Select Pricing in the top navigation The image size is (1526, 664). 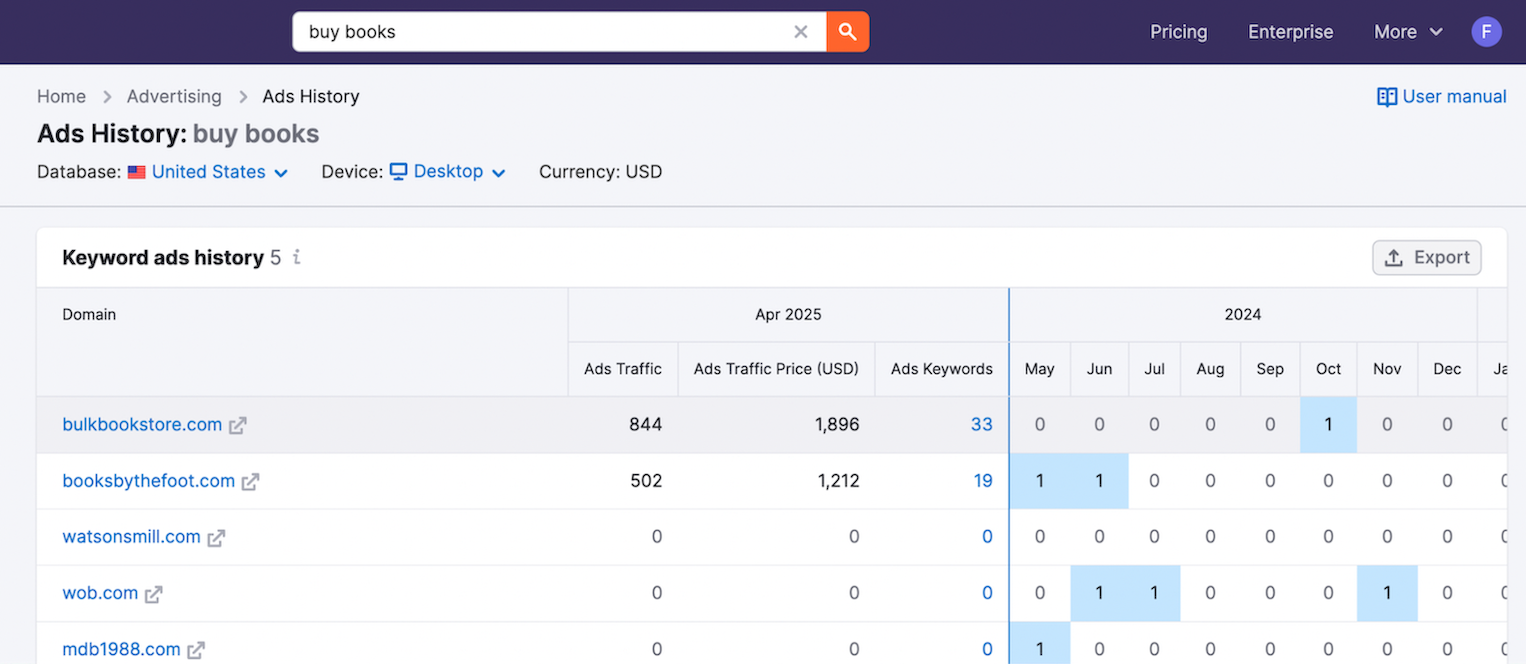pos(1178,31)
